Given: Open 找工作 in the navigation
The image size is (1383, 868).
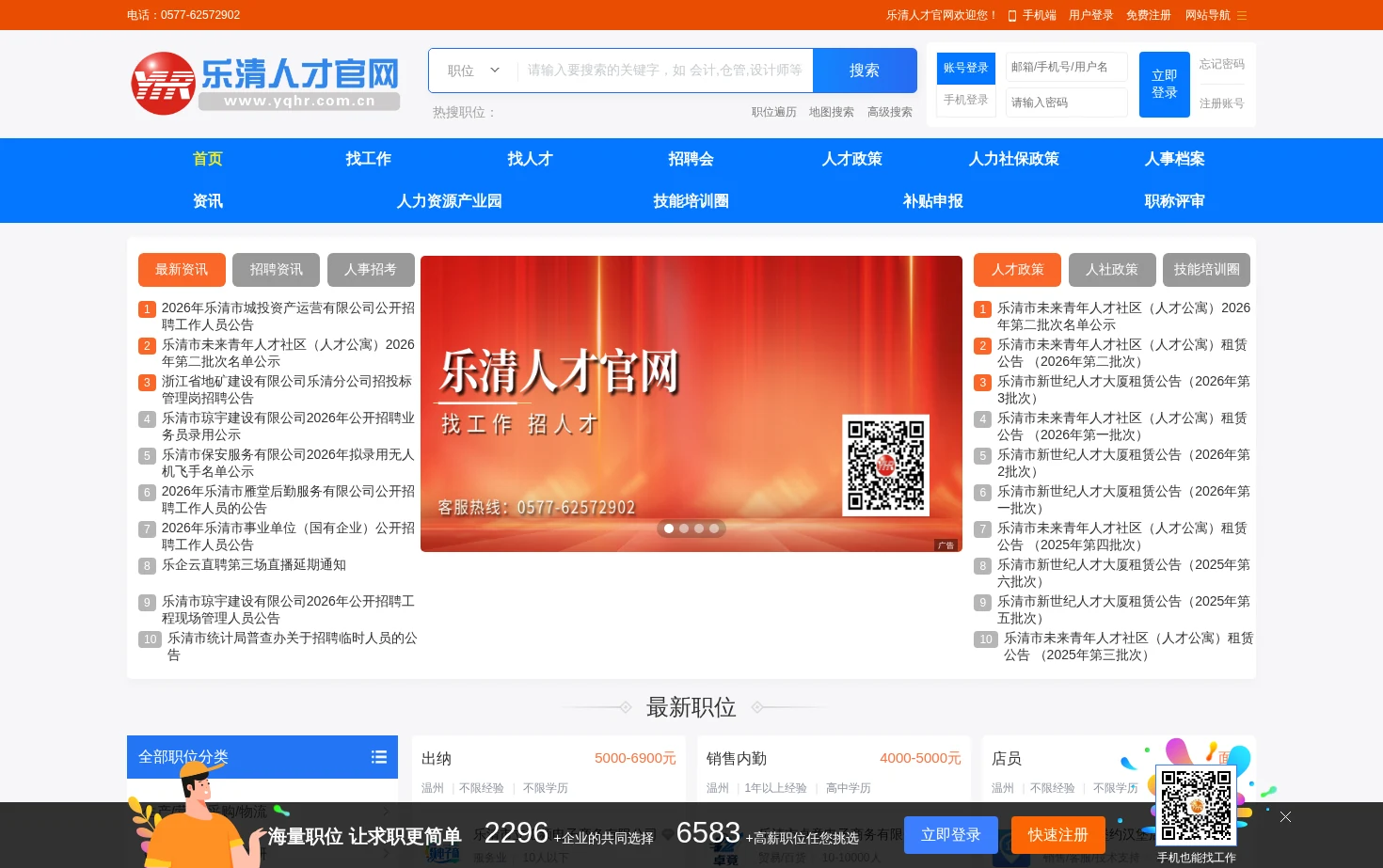Looking at the screenshot, I should point(369,159).
